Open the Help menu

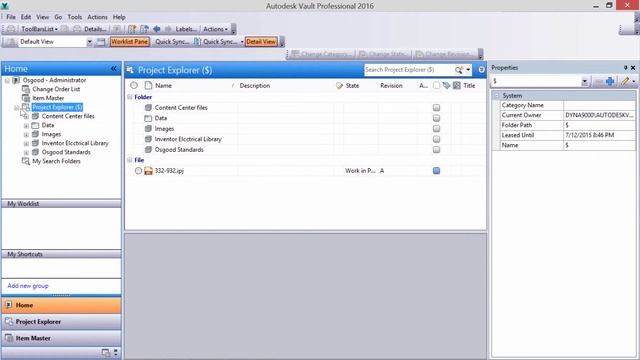pos(119,17)
